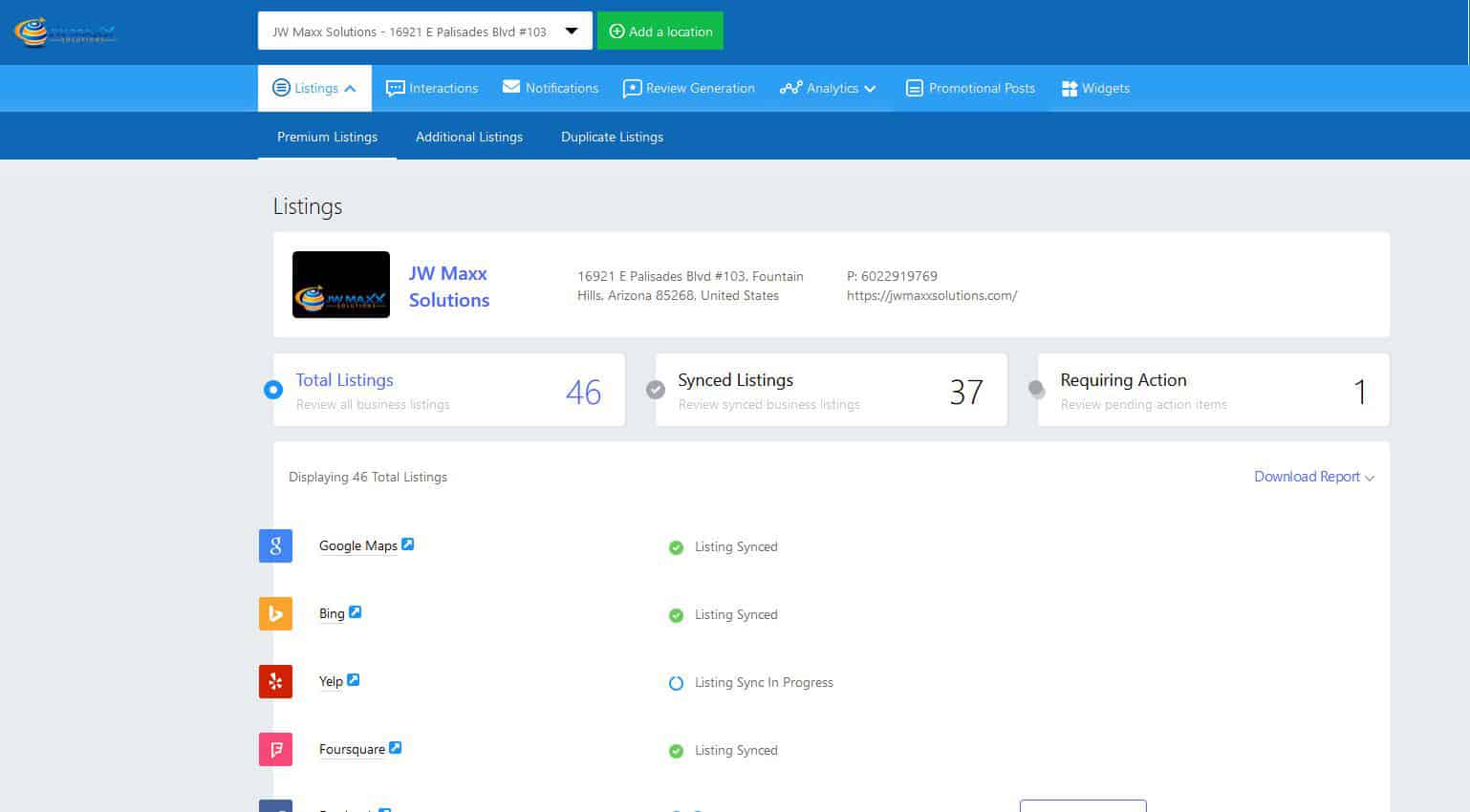Select the Synced Listings radio button
Screen dimensions: 1470x812
tap(656, 390)
